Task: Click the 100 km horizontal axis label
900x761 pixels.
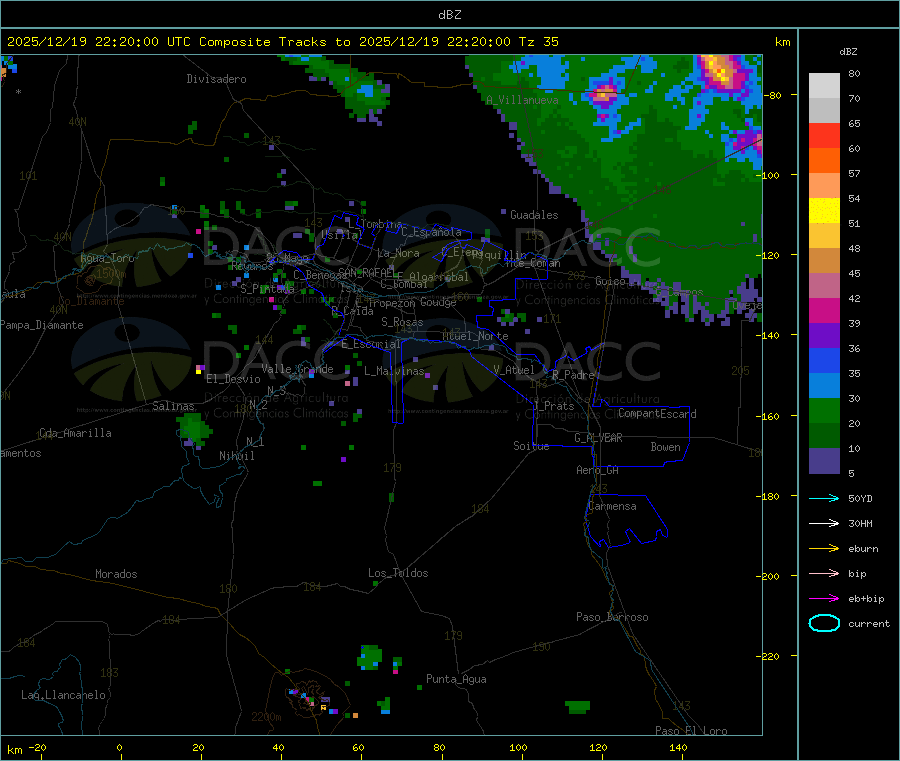Action: (x=518, y=747)
